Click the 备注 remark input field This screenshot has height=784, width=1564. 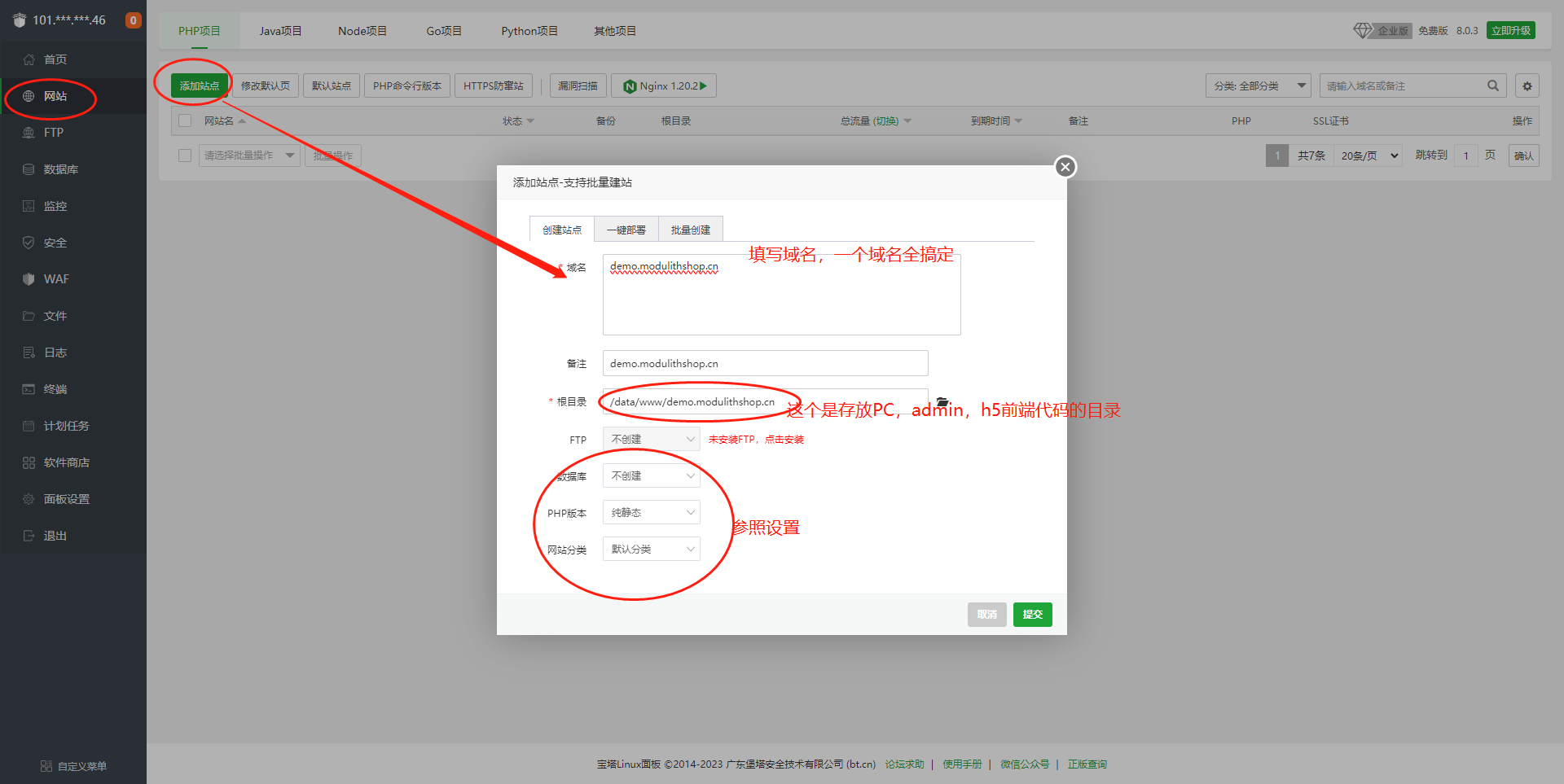tap(765, 363)
